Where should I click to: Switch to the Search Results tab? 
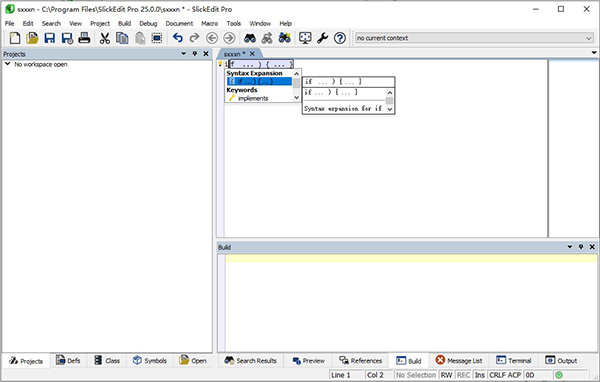pos(250,361)
